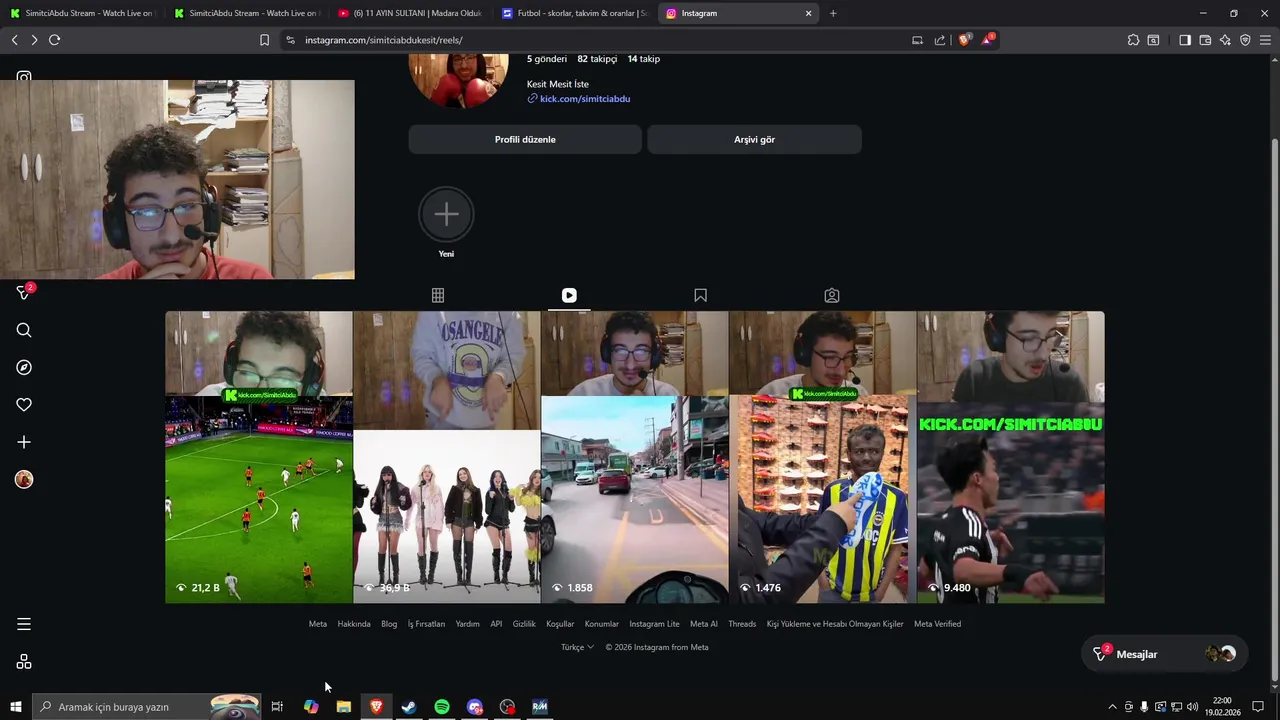Image resolution: width=1280 pixels, height=720 pixels.
Task: Open Brave Rewards triangle icon
Action: tap(988, 40)
